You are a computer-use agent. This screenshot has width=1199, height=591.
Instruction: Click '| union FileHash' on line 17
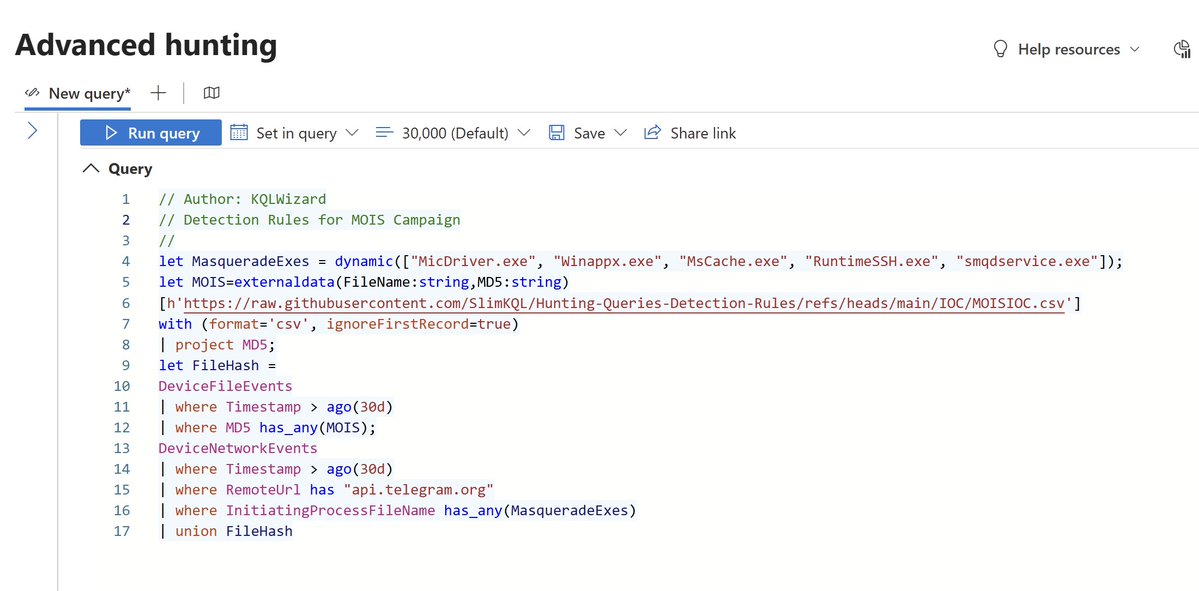(x=226, y=531)
